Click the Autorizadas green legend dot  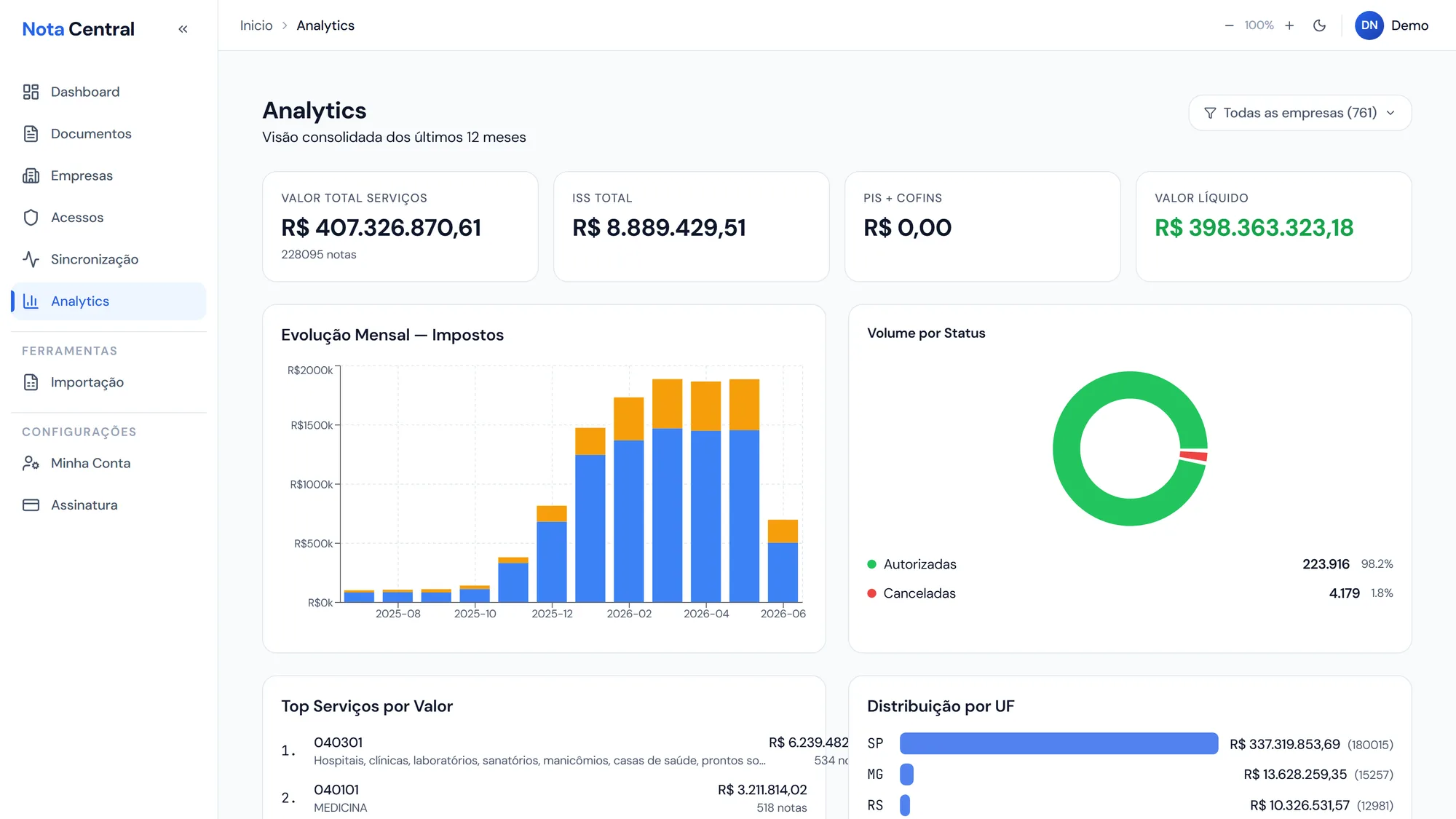click(x=871, y=564)
